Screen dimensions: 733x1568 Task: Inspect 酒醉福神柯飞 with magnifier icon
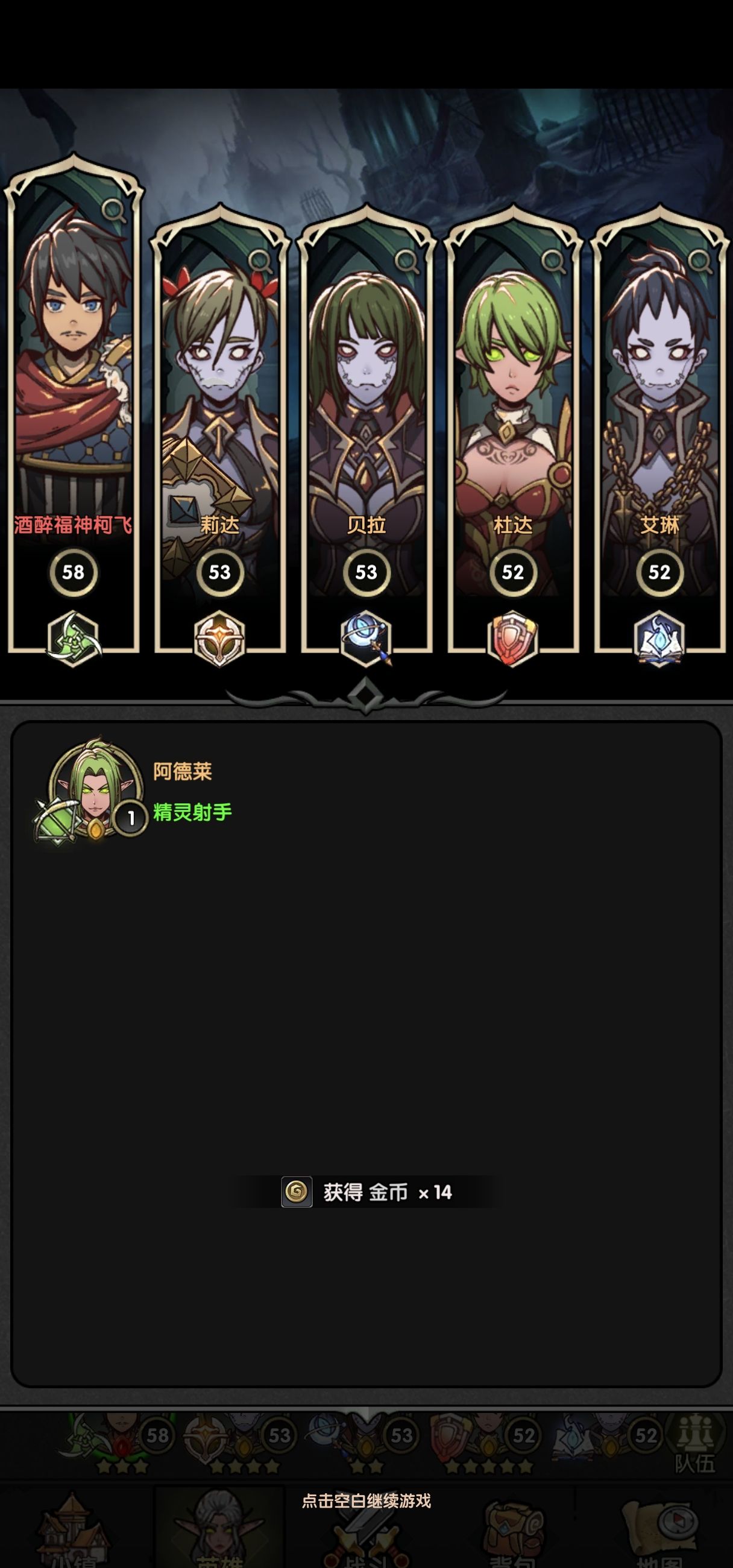pos(113,211)
